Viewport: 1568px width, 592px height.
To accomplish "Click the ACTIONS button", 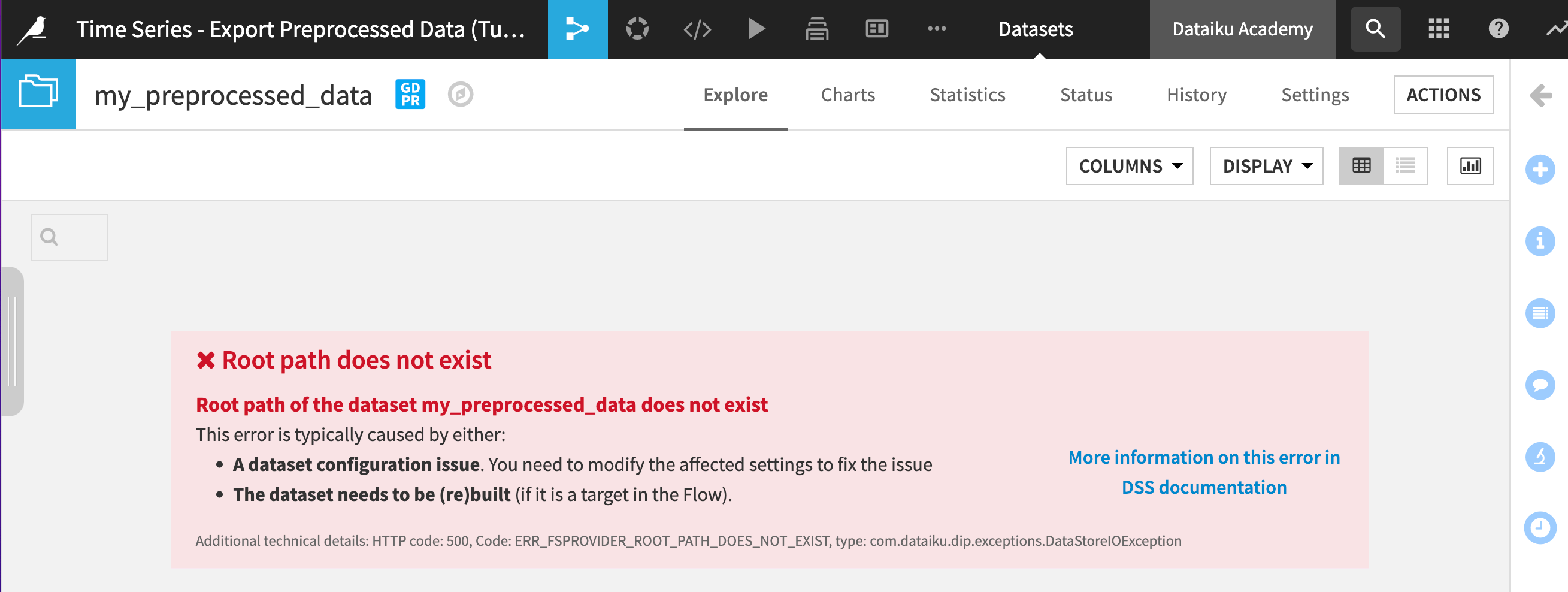I will click(1444, 95).
